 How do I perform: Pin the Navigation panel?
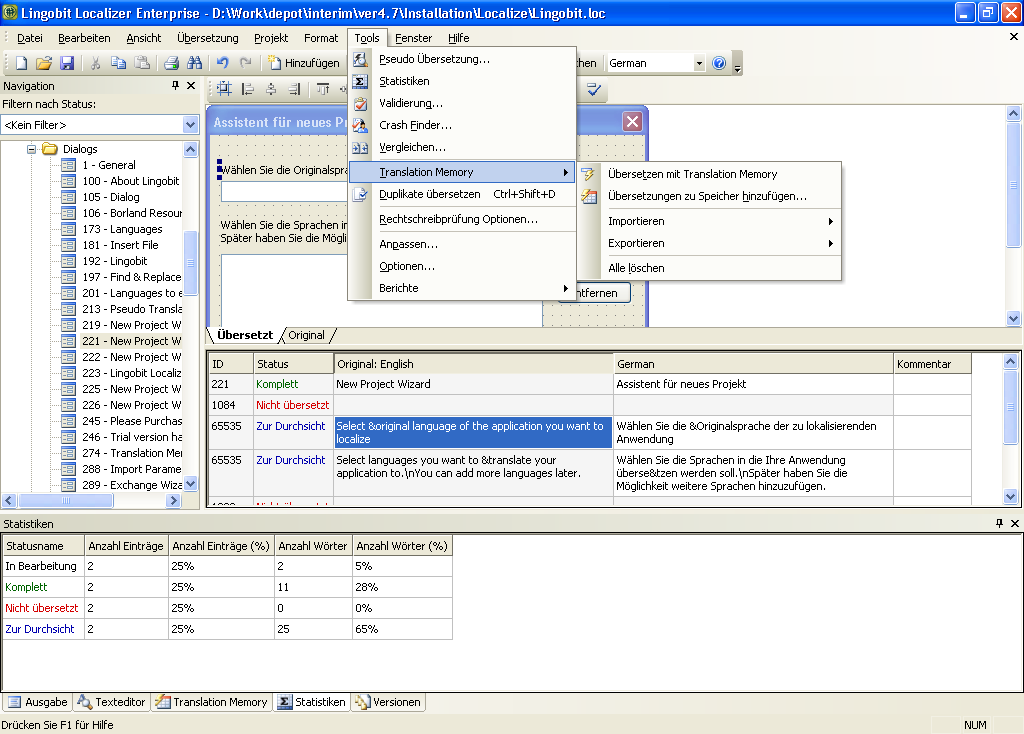[175, 86]
